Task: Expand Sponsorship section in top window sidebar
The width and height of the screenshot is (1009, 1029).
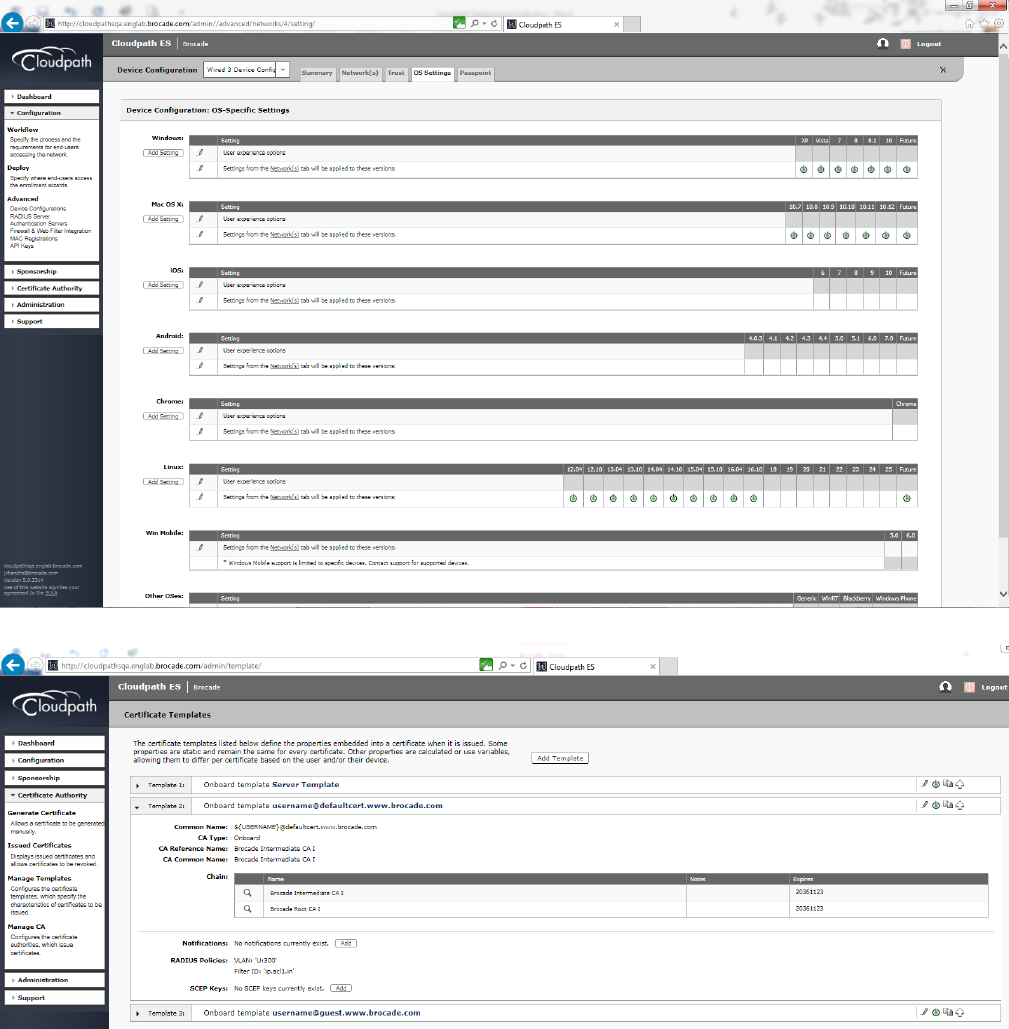Action: [x=52, y=271]
